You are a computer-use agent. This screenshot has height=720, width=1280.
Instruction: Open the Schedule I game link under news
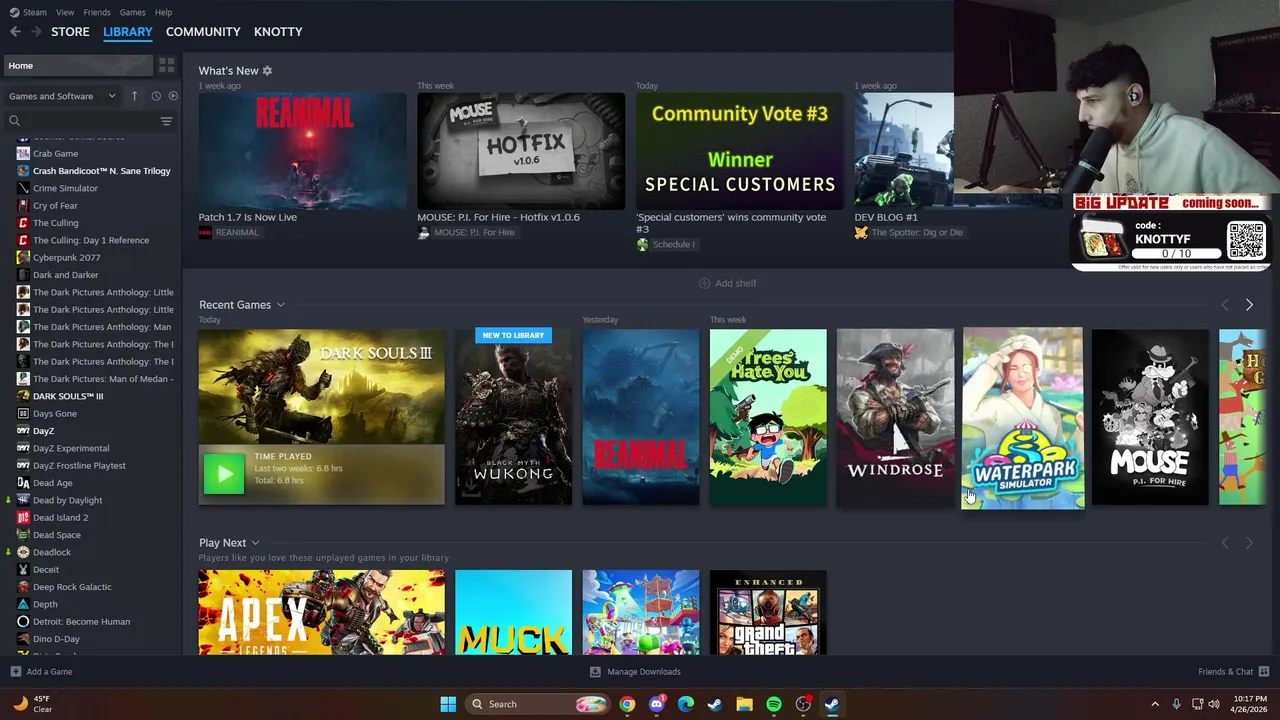[666, 245]
